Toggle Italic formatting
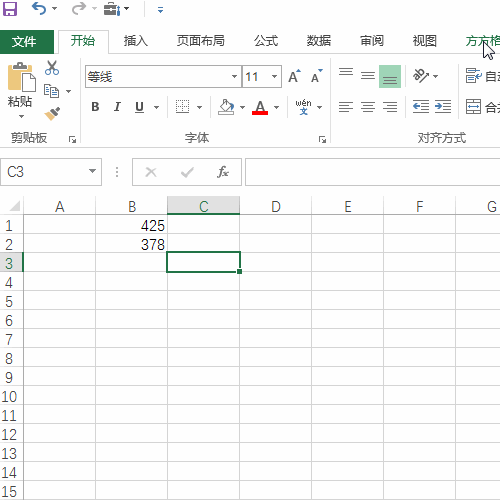This screenshot has width=500, height=500. (117, 107)
